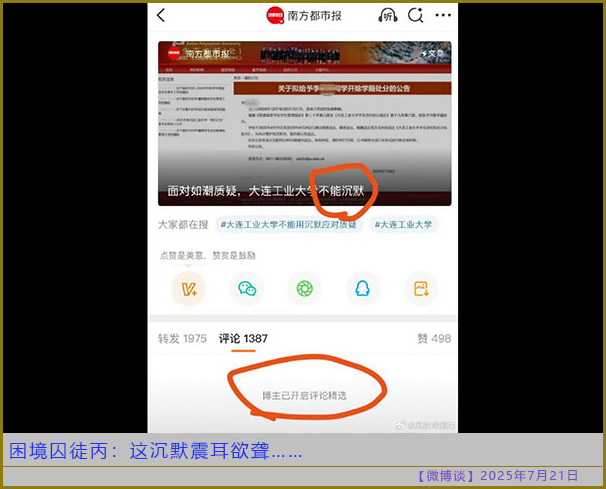The image size is (606, 489).
Task: Tap the back arrow at top left
Action: tap(162, 15)
